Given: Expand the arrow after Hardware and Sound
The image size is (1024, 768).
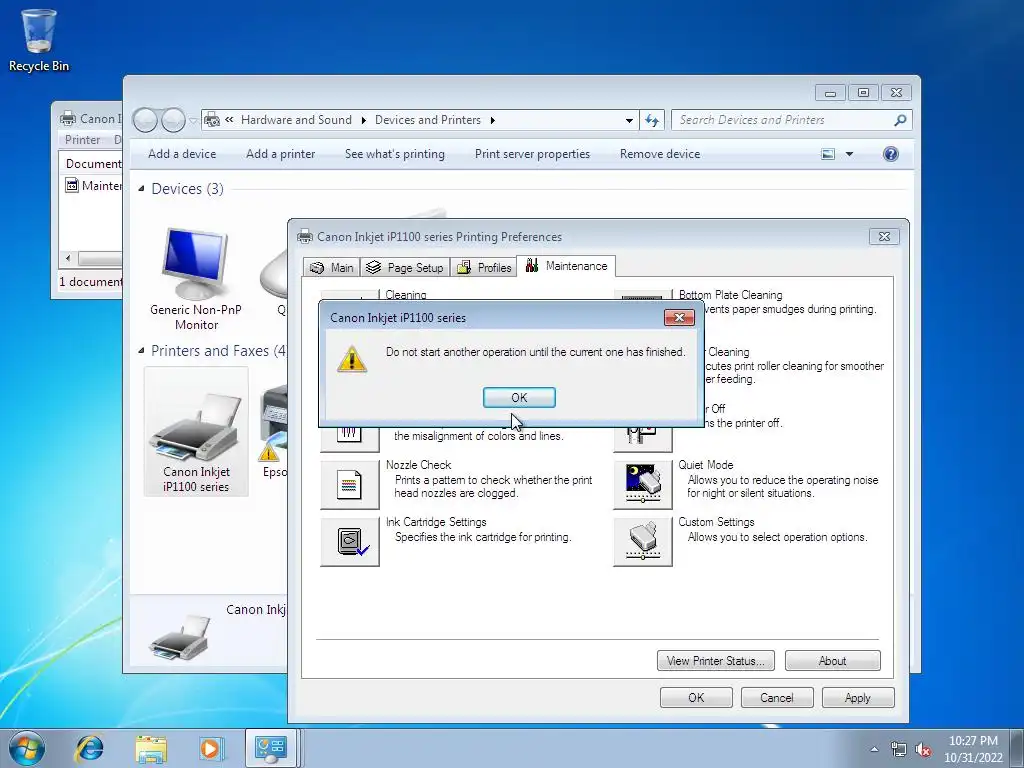Looking at the screenshot, I should 364,120.
